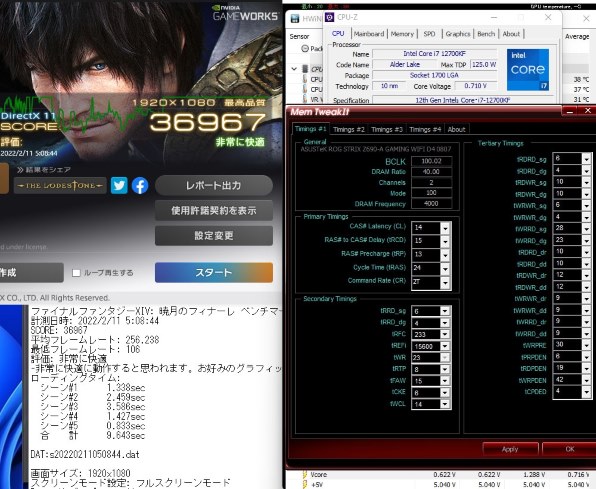Image resolution: width=596 pixels, height=489 pixels.
Task: Switch to CPU-Z Memory tab
Action: [x=402, y=34]
